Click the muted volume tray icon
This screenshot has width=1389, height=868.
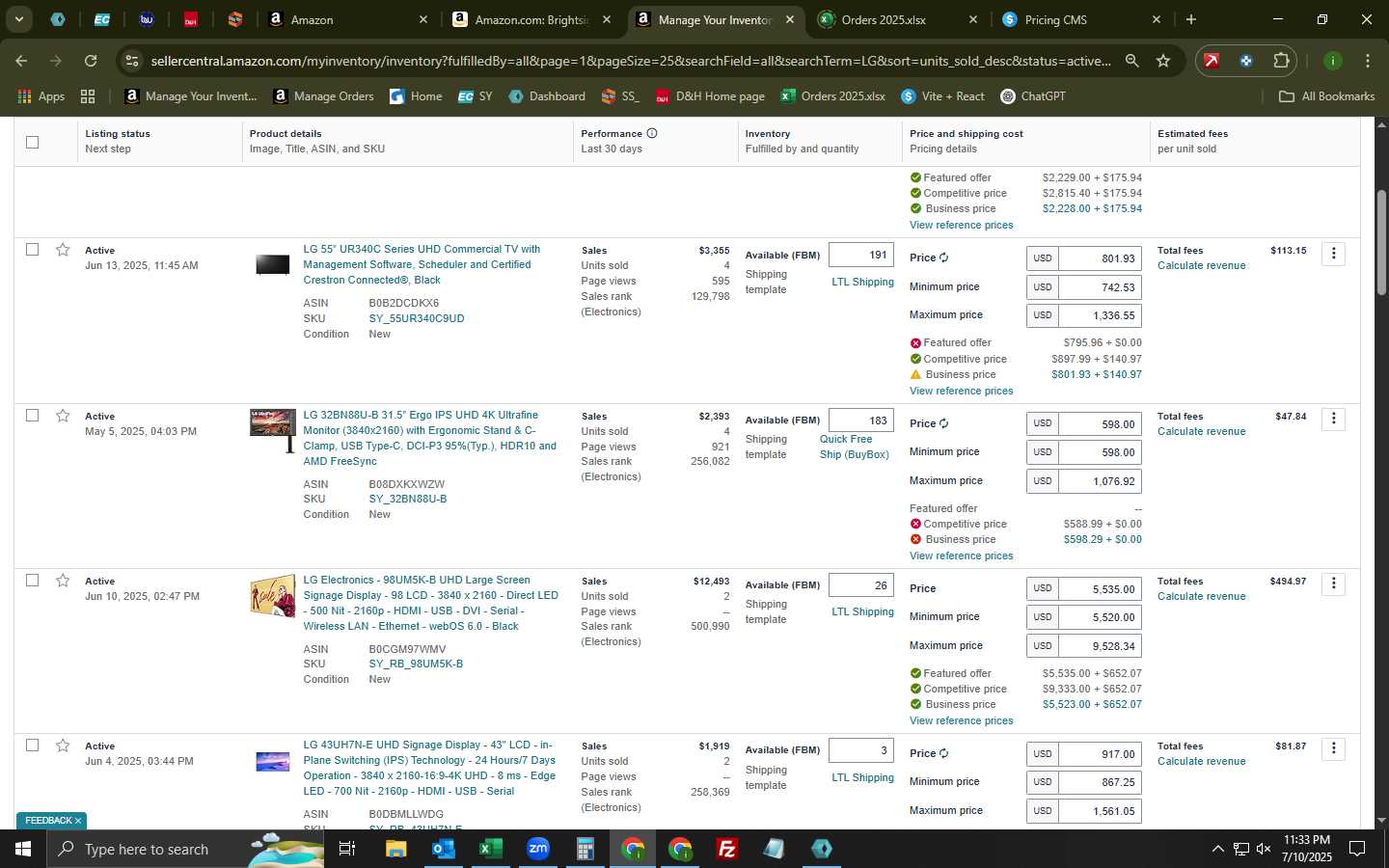coord(1264,849)
